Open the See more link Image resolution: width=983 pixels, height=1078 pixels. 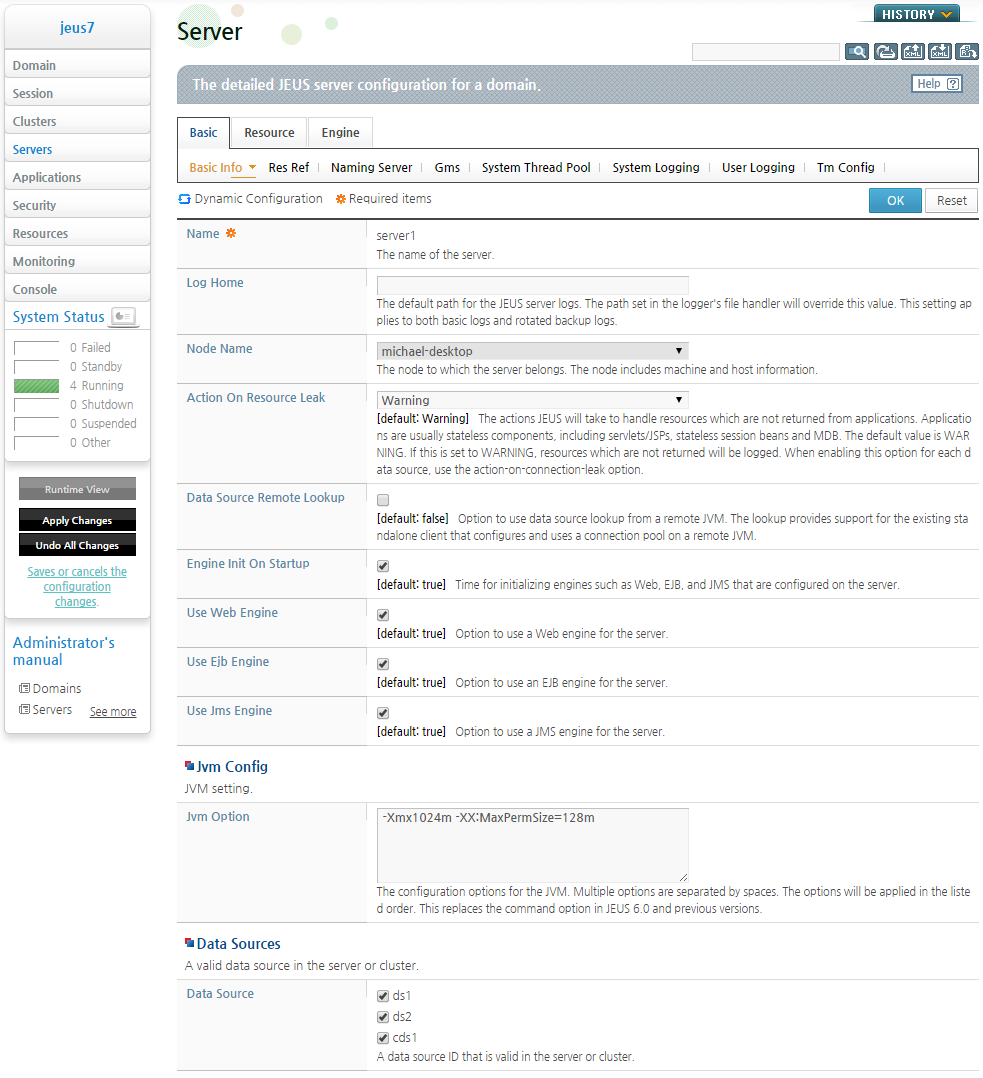[x=113, y=712]
